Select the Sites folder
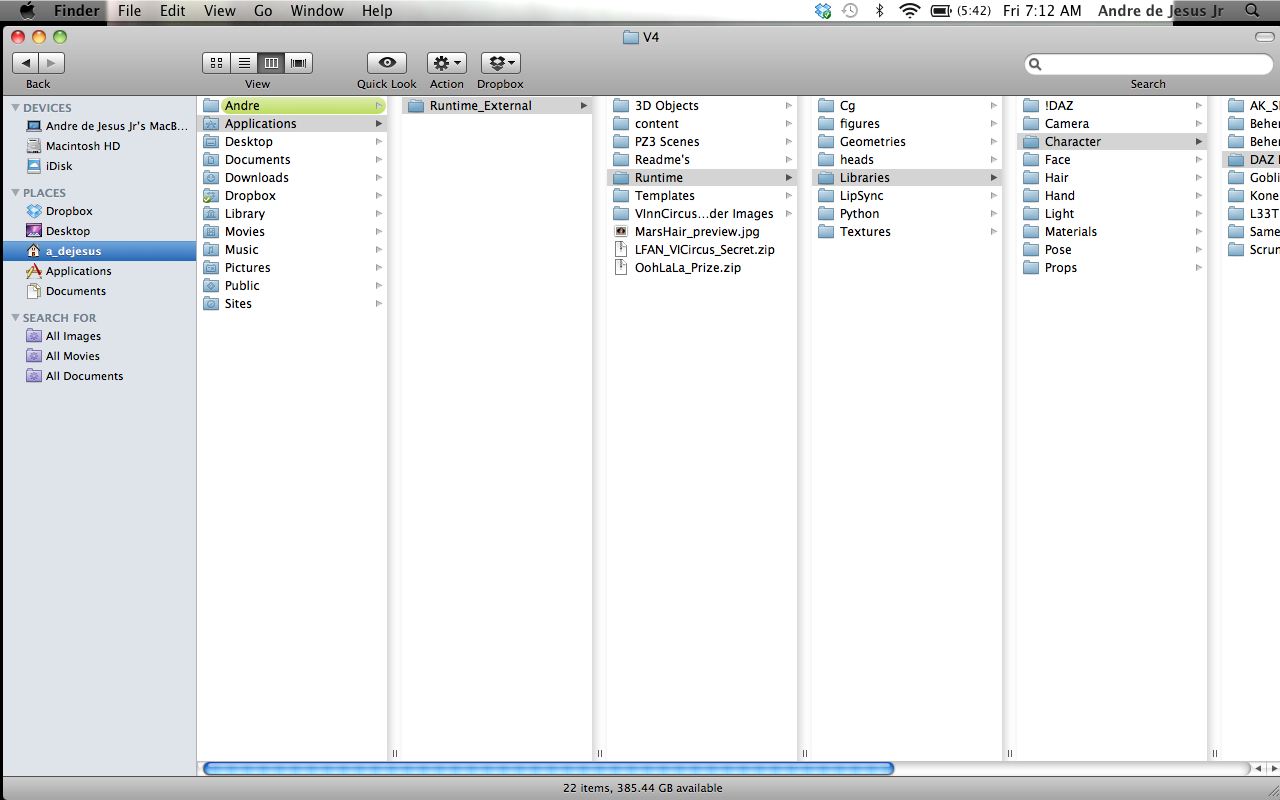 click(292, 304)
